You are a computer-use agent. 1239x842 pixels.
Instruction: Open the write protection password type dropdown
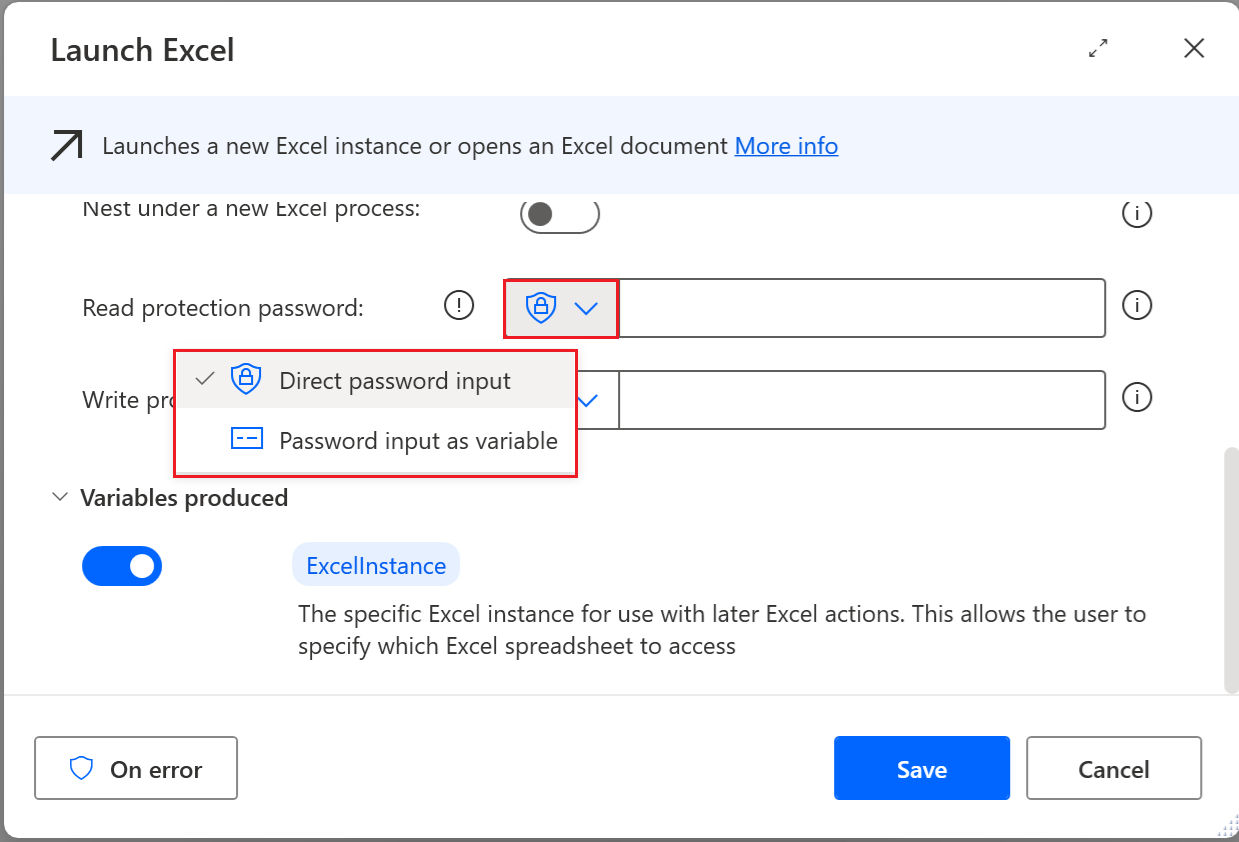point(586,399)
